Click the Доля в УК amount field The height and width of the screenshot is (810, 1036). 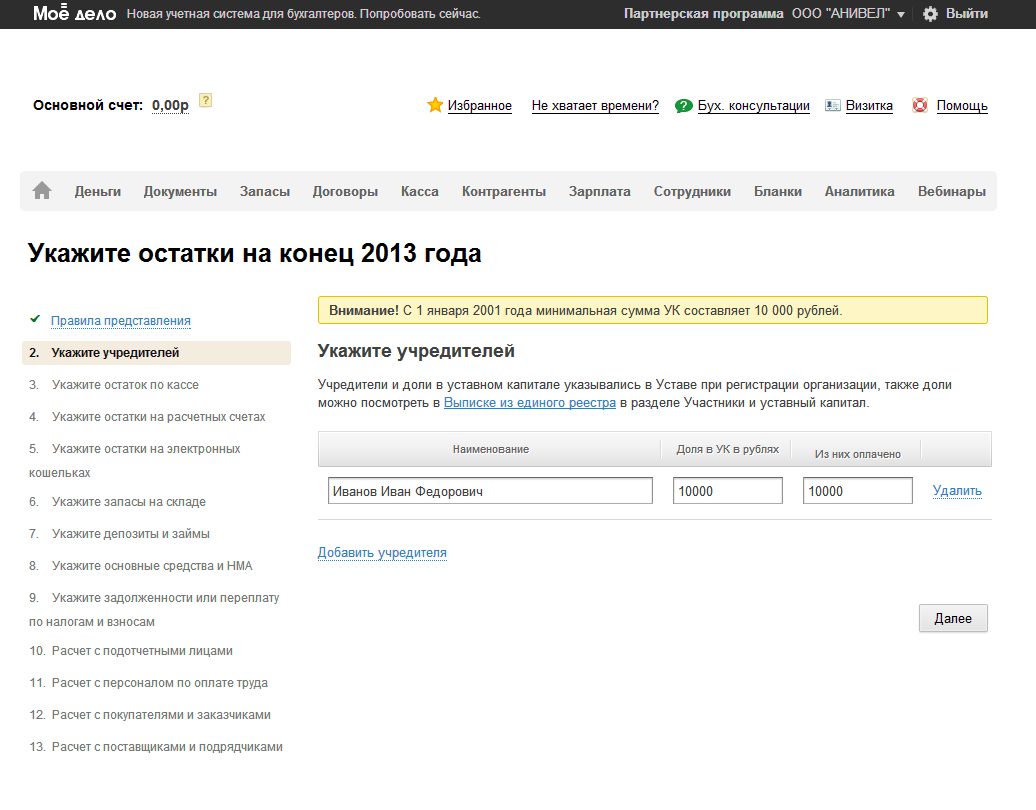727,491
